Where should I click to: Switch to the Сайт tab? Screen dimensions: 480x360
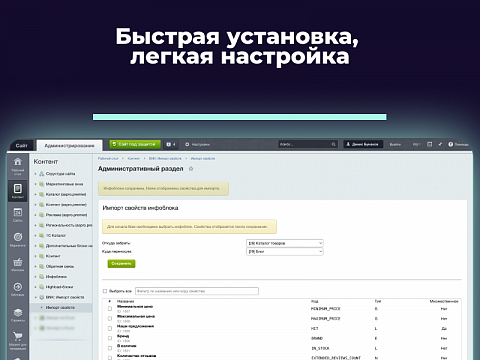(x=22, y=146)
